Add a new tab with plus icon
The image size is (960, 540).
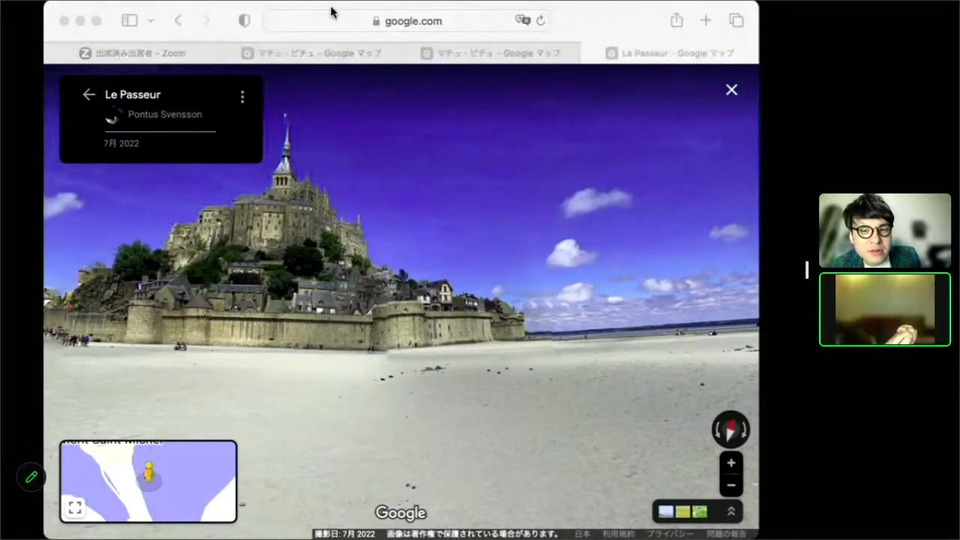(706, 20)
